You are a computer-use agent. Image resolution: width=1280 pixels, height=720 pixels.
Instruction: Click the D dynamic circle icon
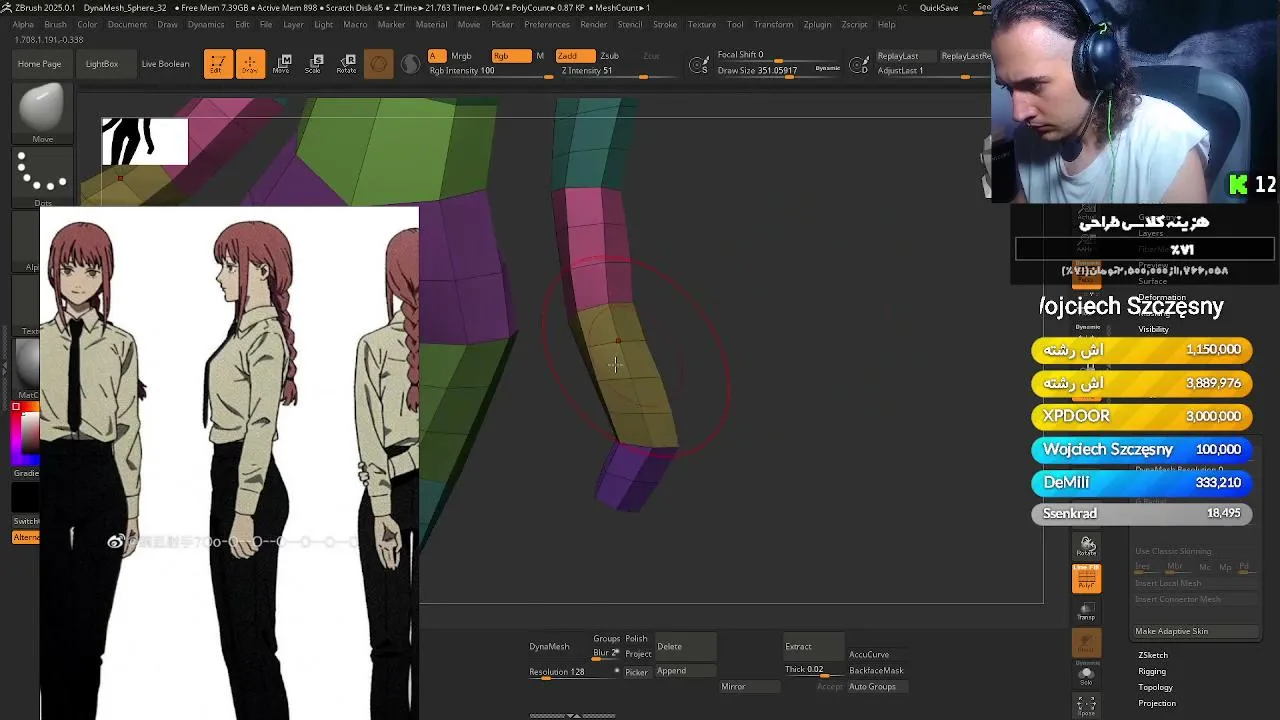(x=859, y=66)
